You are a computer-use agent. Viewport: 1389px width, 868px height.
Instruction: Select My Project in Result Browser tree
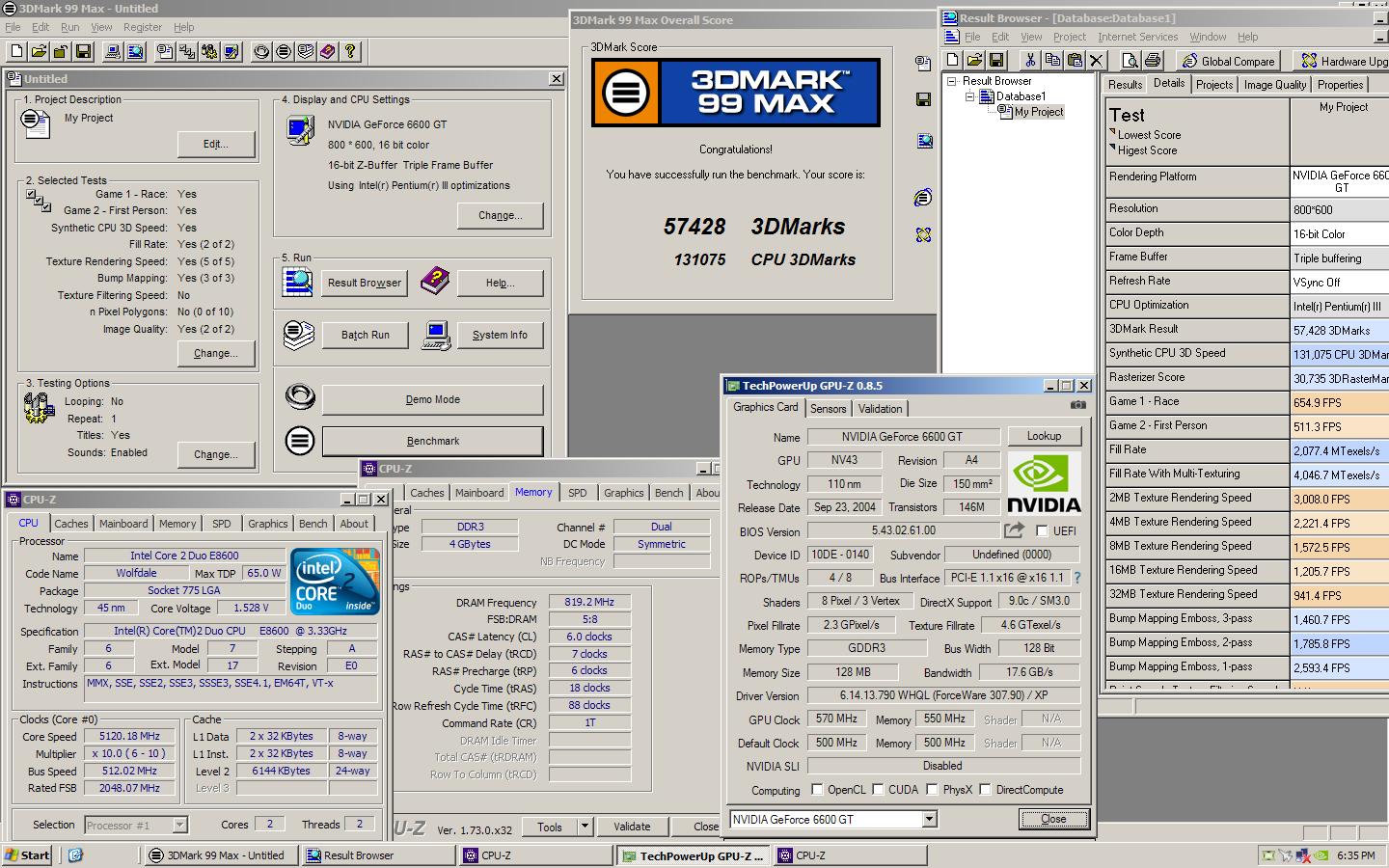(1038, 112)
